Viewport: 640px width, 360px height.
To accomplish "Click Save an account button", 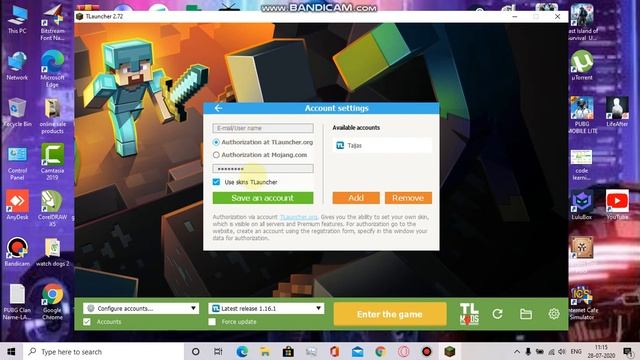I will [x=263, y=198].
